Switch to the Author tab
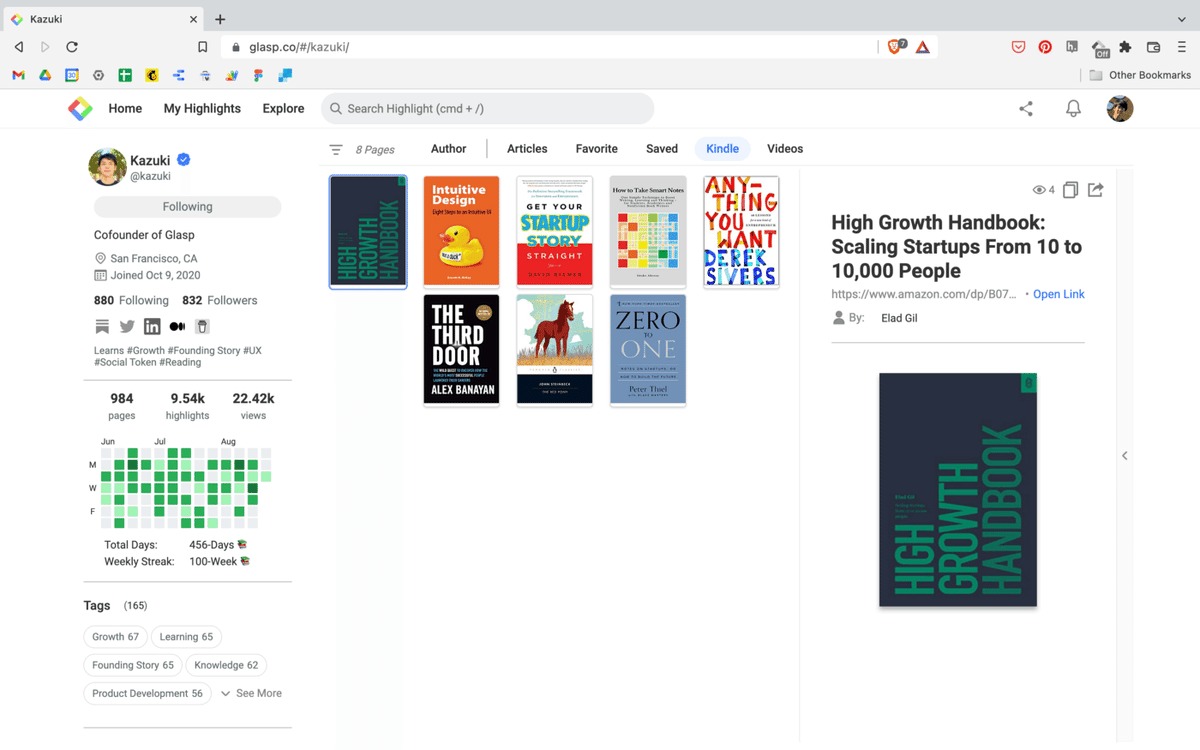This screenshot has width=1200, height=750. click(x=448, y=149)
